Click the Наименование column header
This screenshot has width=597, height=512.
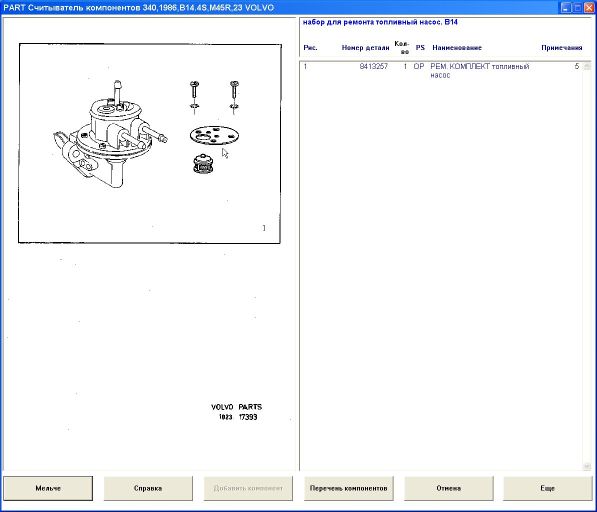pyautogui.click(x=457, y=48)
